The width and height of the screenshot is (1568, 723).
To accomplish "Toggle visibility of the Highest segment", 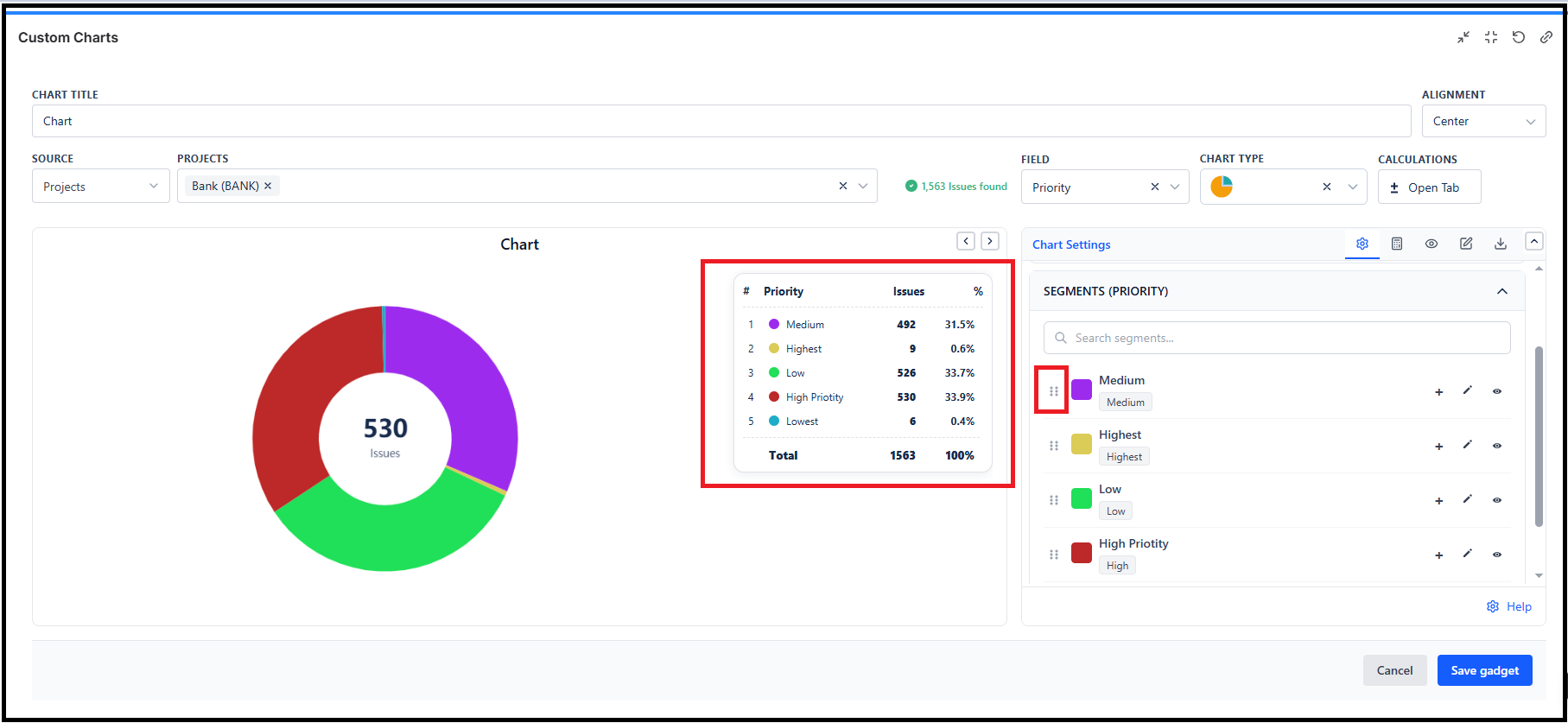I will tap(1497, 446).
